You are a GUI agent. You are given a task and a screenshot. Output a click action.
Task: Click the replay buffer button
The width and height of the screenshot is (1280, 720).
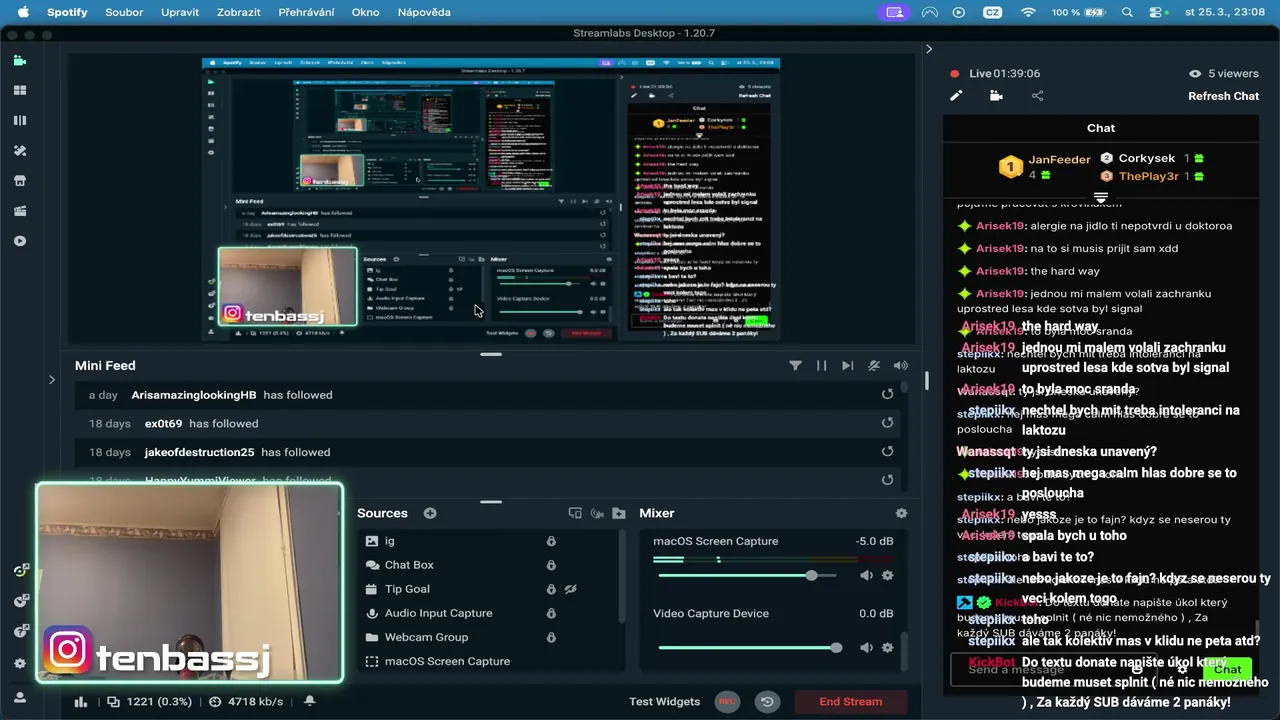click(x=767, y=702)
